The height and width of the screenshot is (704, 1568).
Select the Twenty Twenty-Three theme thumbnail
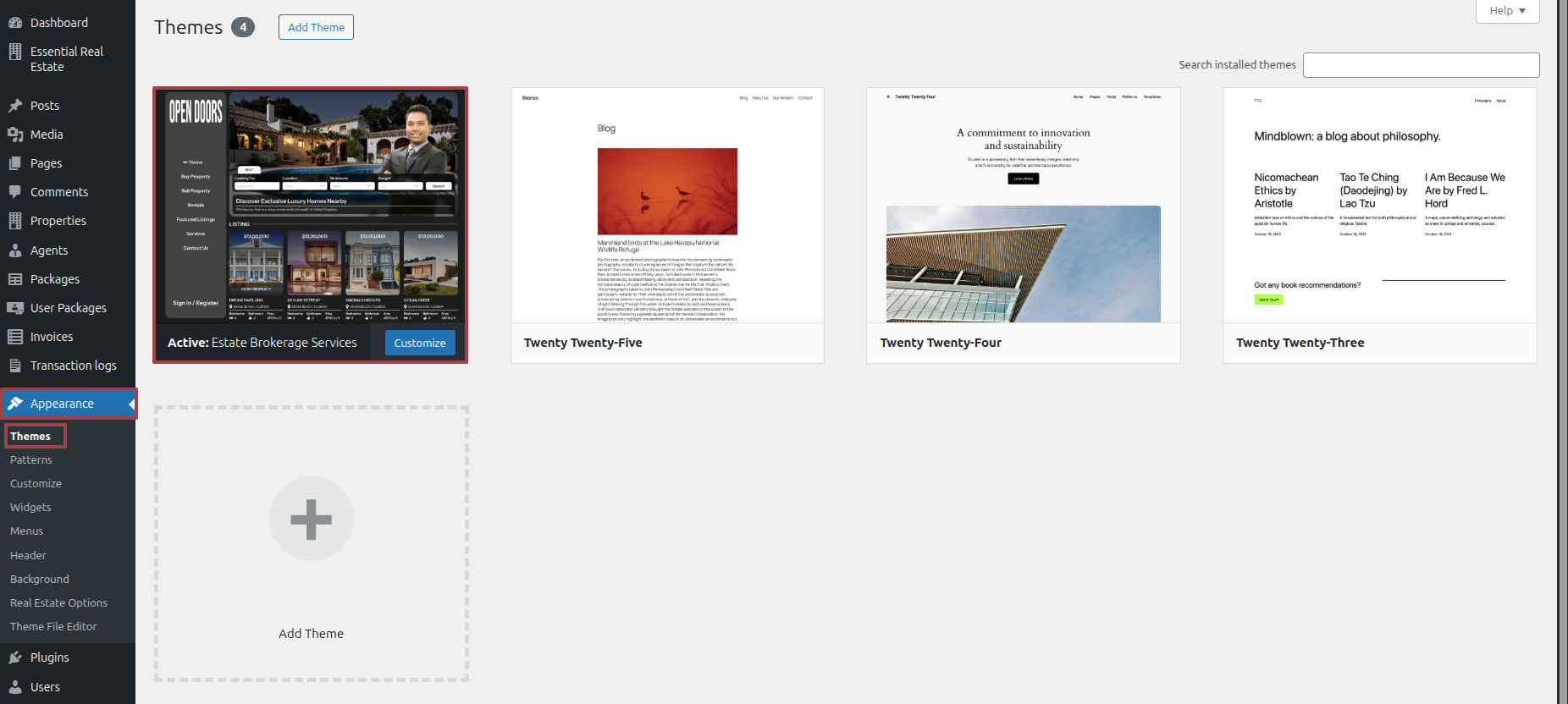[1379, 206]
